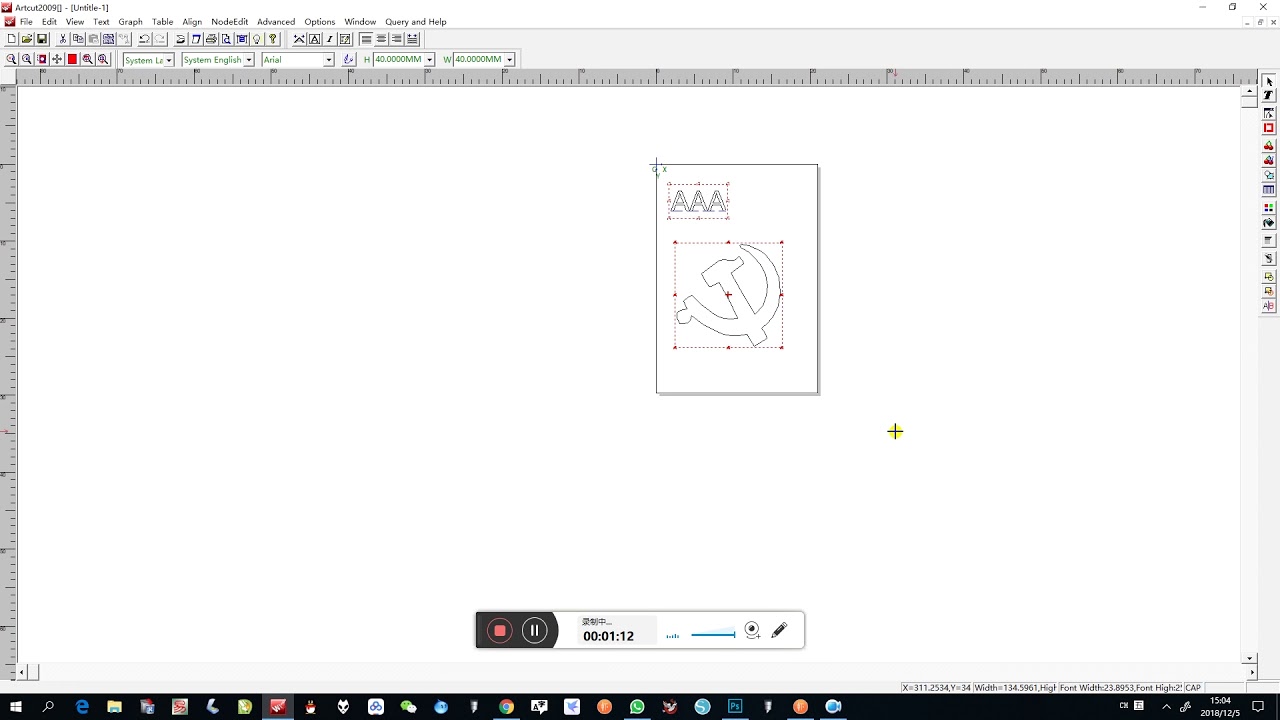The image size is (1280, 720).
Task: Click the vertical scrollbar down arrow
Action: pos(1249,659)
